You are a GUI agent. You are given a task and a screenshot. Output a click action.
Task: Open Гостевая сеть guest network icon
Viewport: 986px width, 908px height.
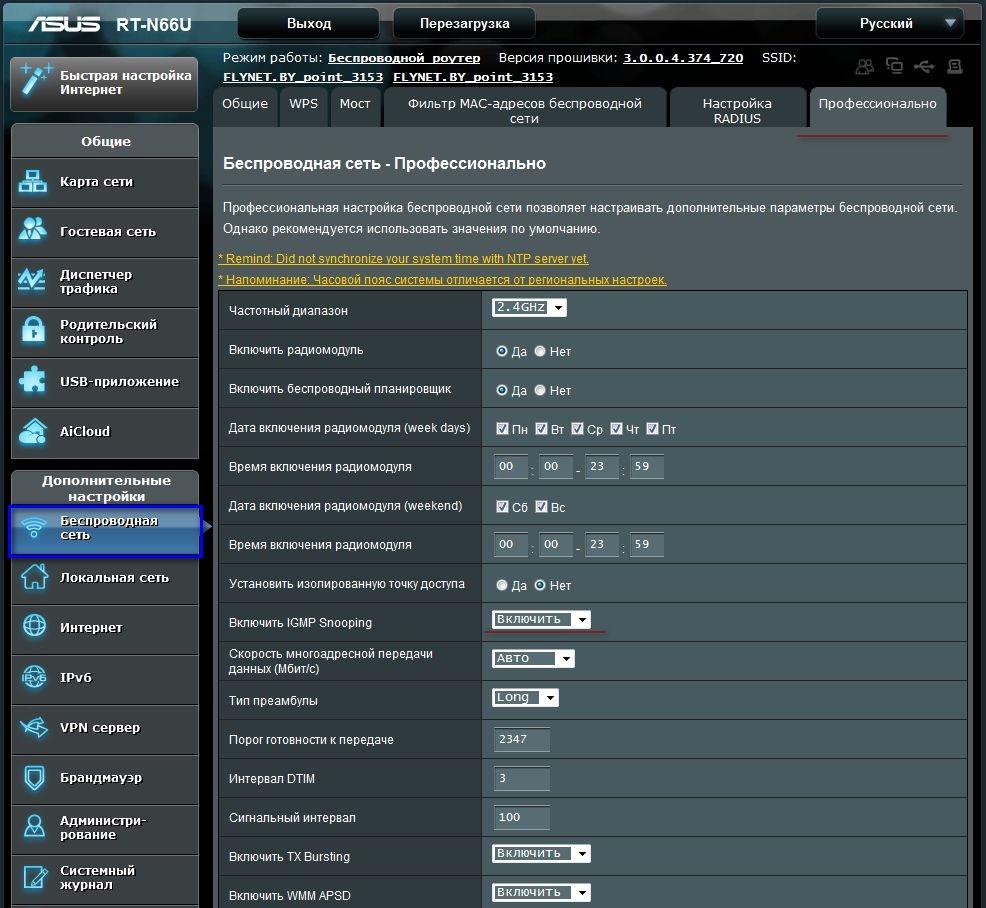(x=33, y=230)
